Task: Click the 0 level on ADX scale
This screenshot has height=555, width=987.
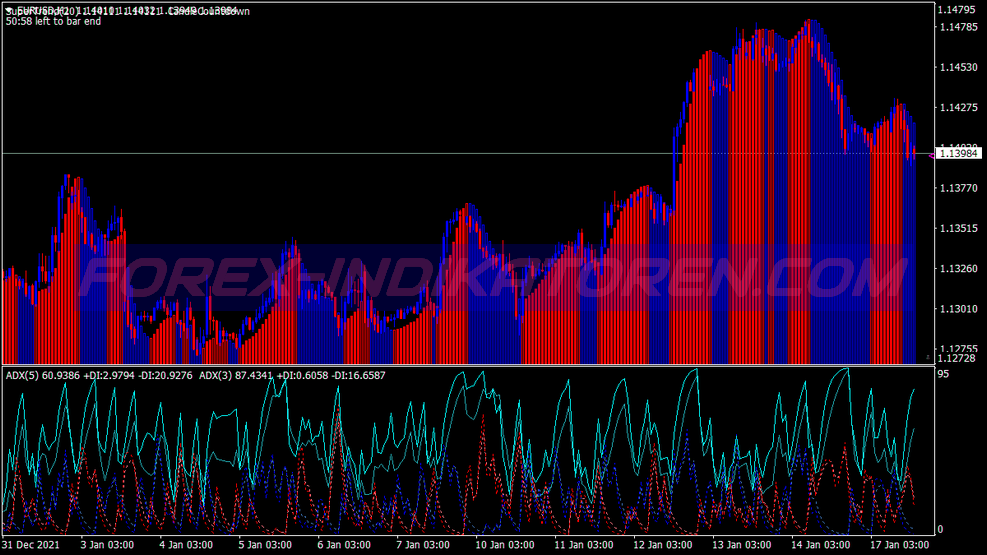Action: point(938,529)
